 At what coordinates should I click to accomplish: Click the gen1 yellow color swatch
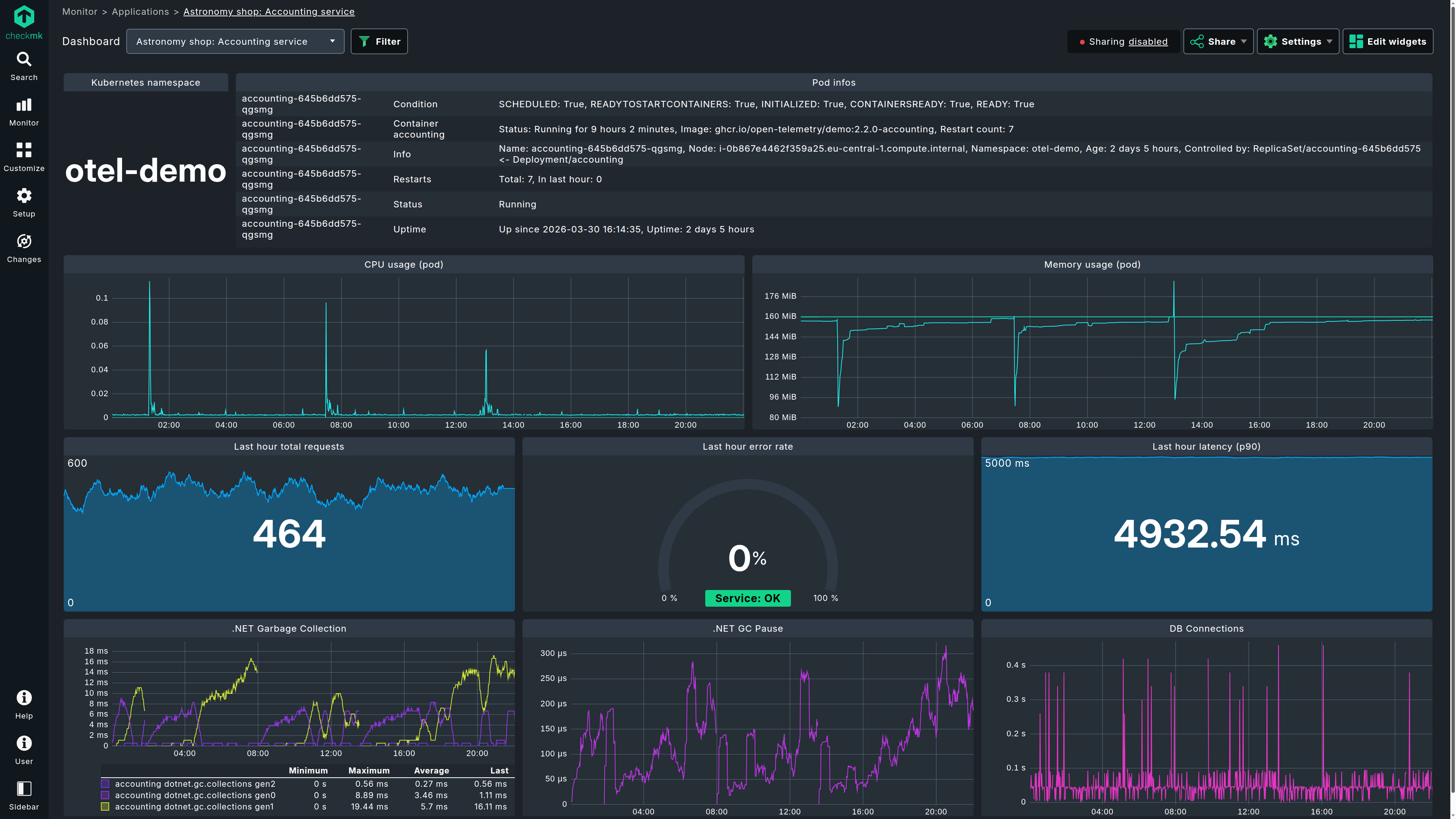click(105, 806)
